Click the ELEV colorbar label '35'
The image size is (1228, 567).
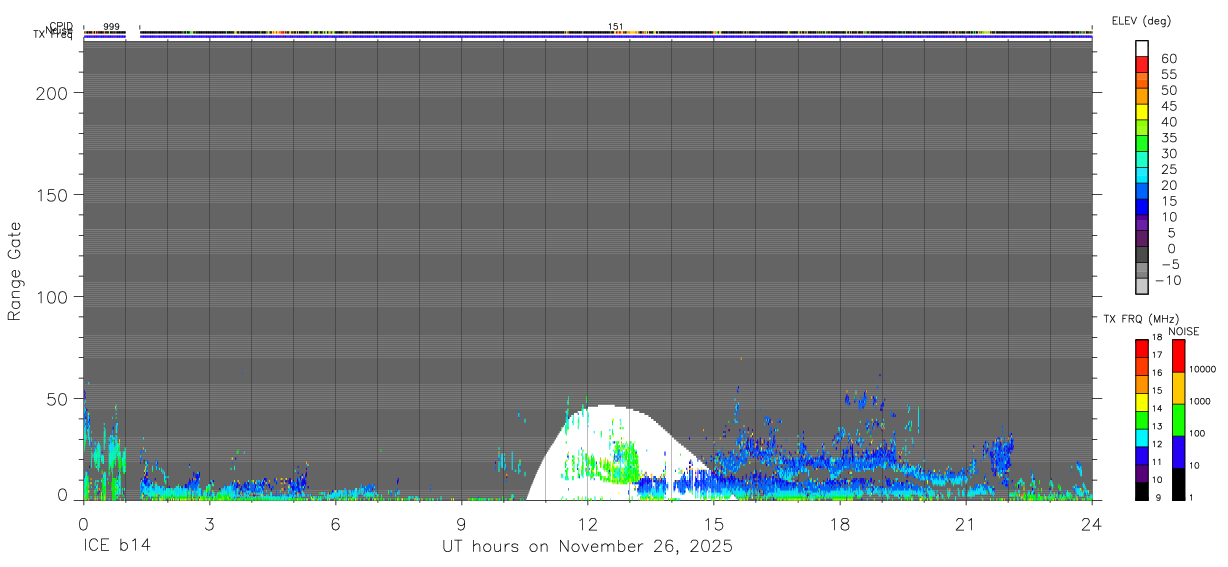point(1169,137)
